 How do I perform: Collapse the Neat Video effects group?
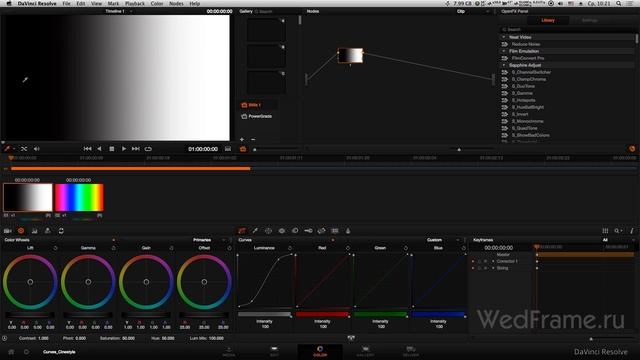[x=504, y=37]
